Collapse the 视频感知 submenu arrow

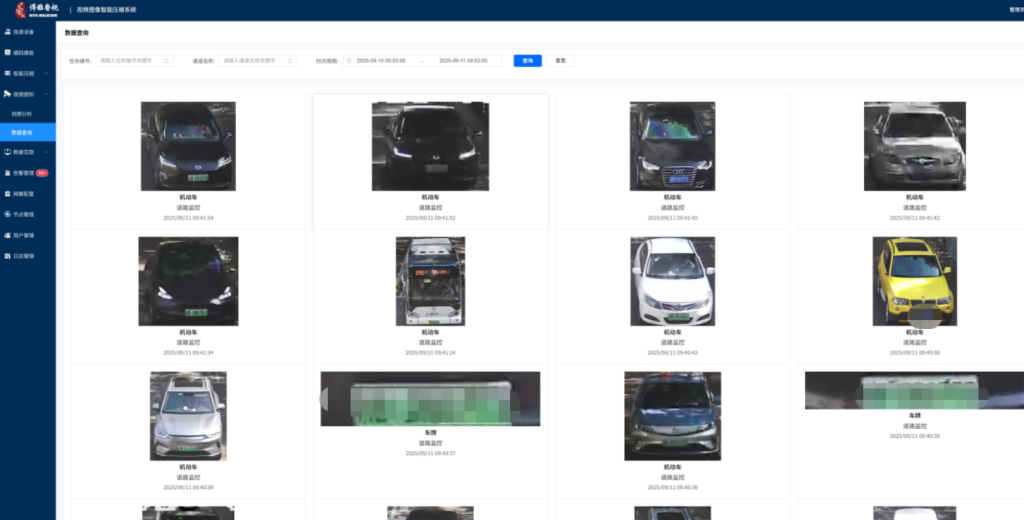44,93
